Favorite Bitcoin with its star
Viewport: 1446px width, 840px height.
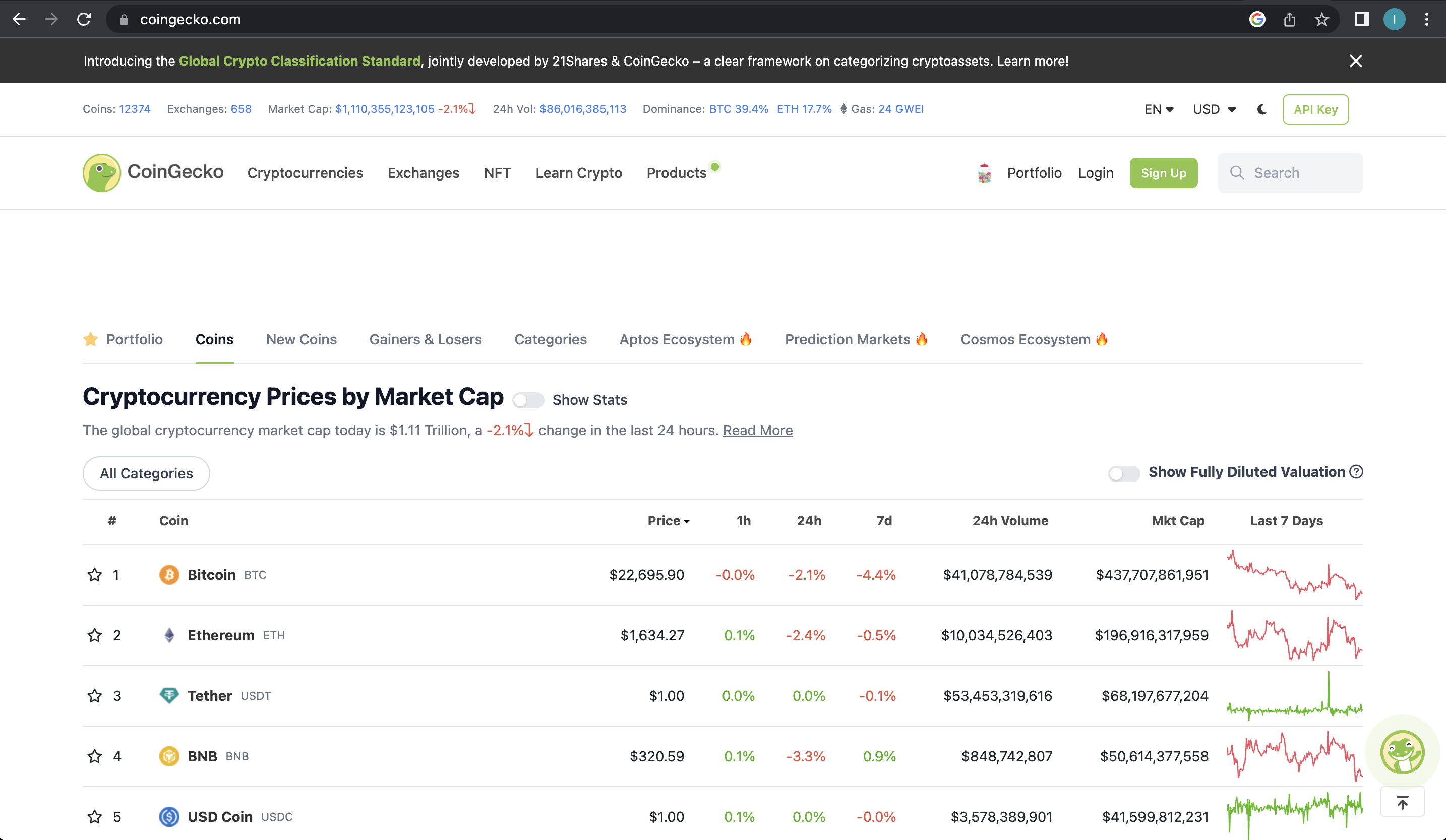click(x=95, y=575)
